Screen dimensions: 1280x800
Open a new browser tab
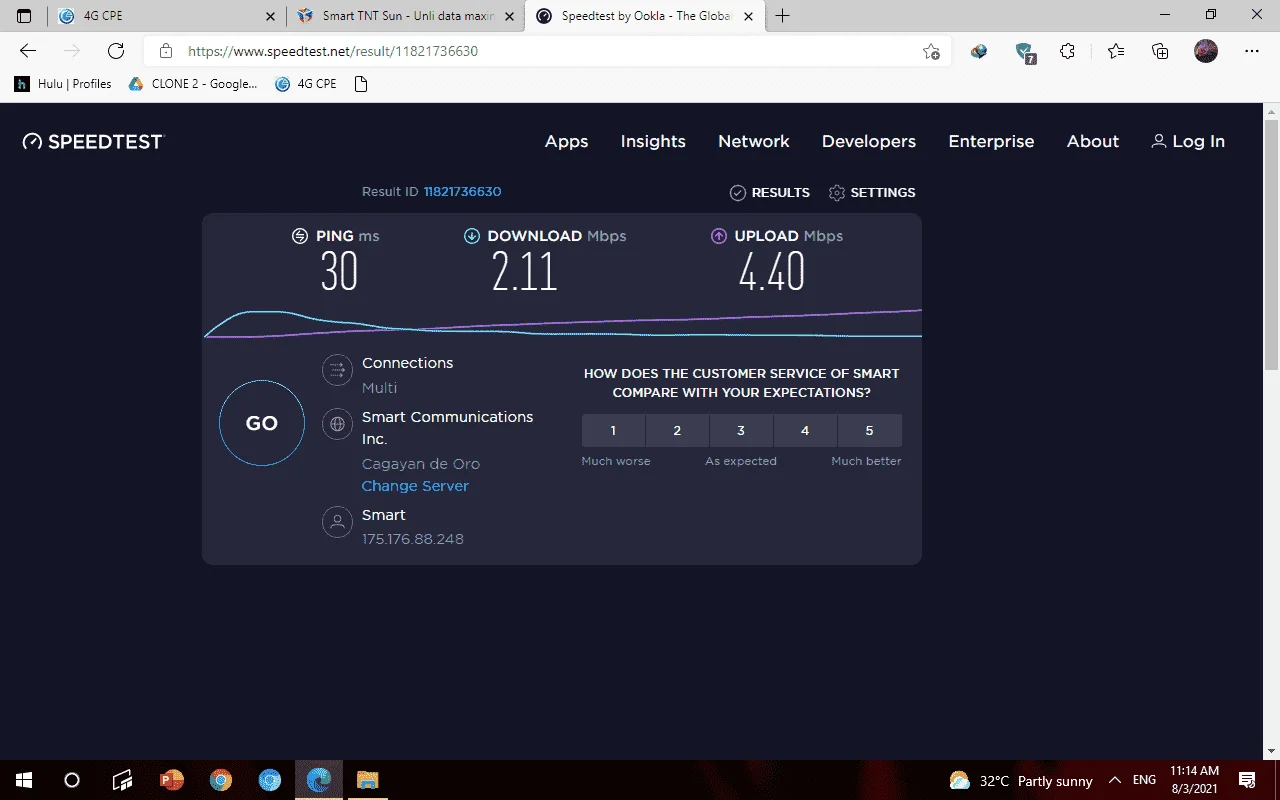782,16
